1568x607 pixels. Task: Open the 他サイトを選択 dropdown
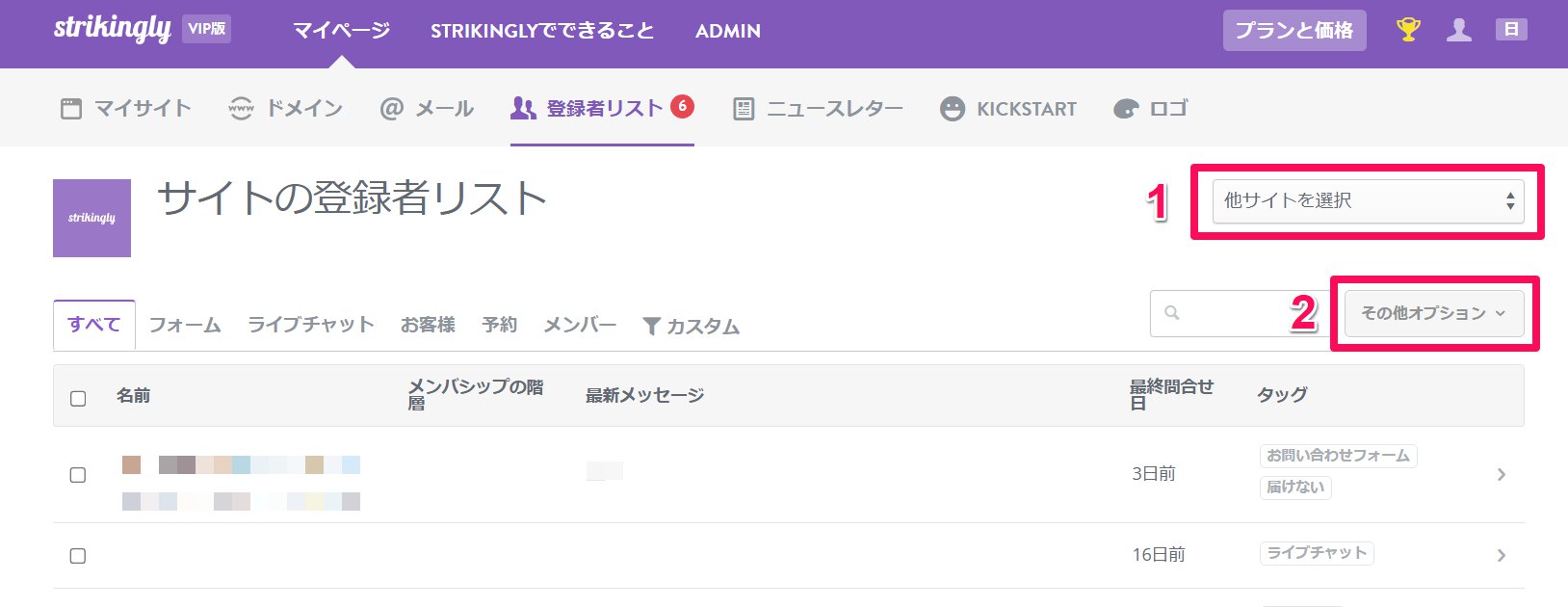click(x=1368, y=200)
